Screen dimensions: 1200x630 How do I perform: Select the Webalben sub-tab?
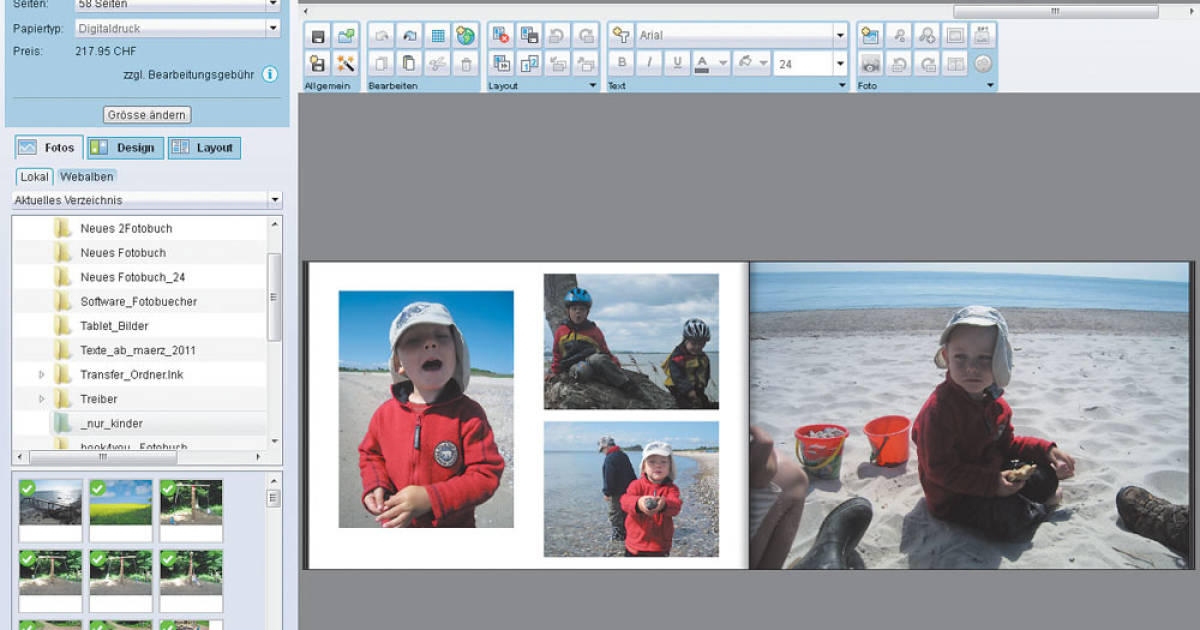pos(87,177)
